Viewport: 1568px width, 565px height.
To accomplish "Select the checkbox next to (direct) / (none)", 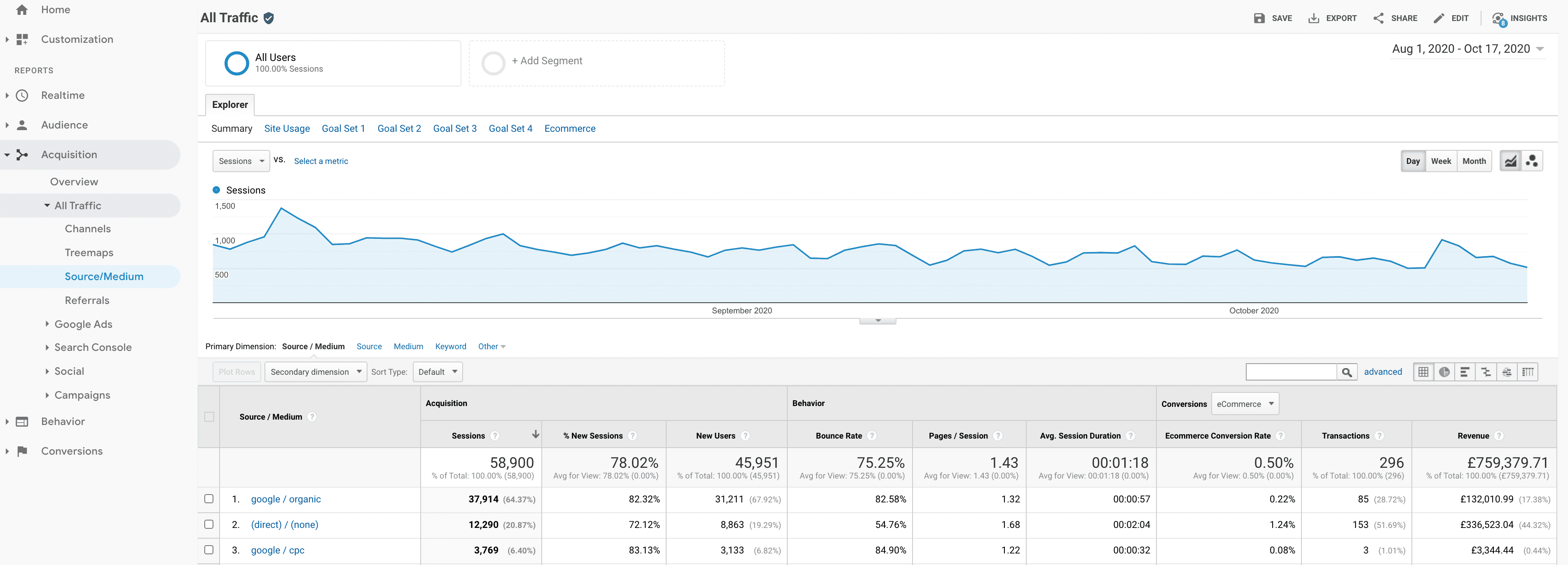I will [x=209, y=524].
